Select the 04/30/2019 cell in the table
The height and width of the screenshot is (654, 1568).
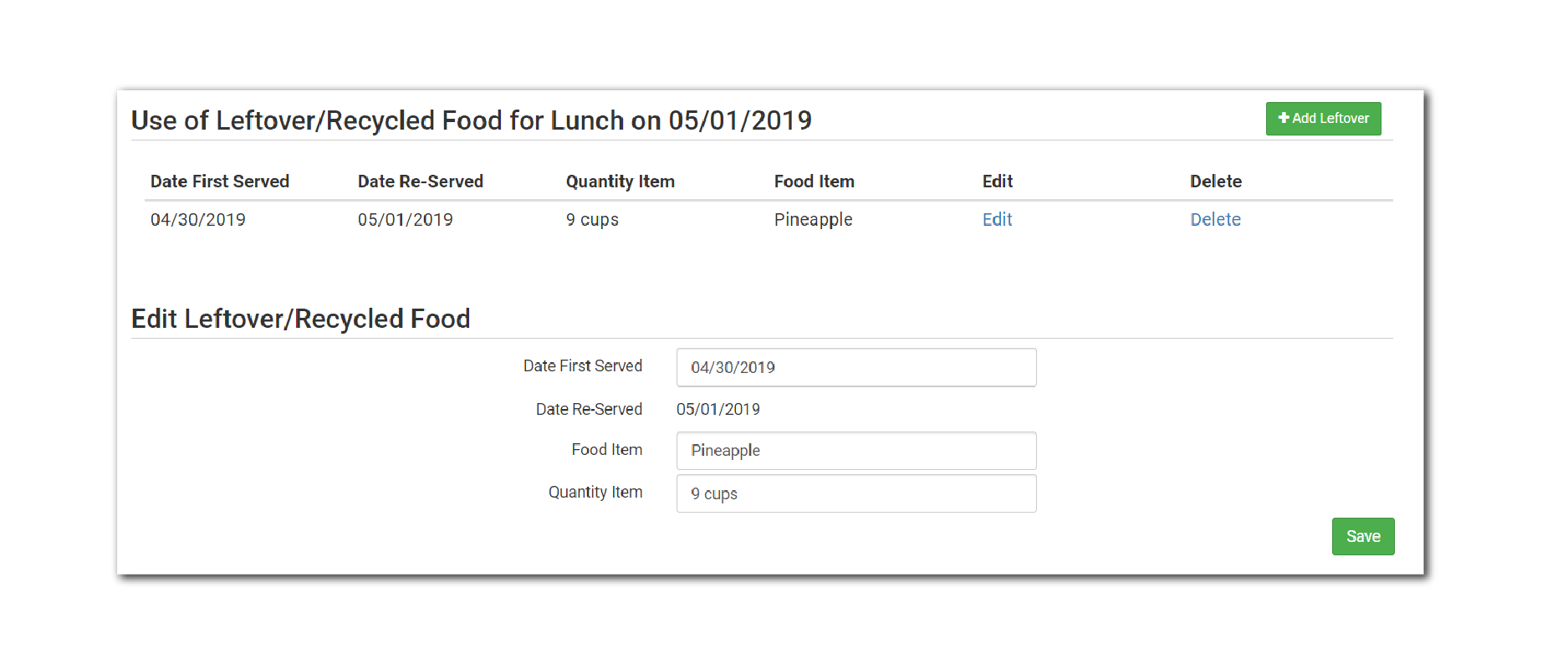[198, 220]
